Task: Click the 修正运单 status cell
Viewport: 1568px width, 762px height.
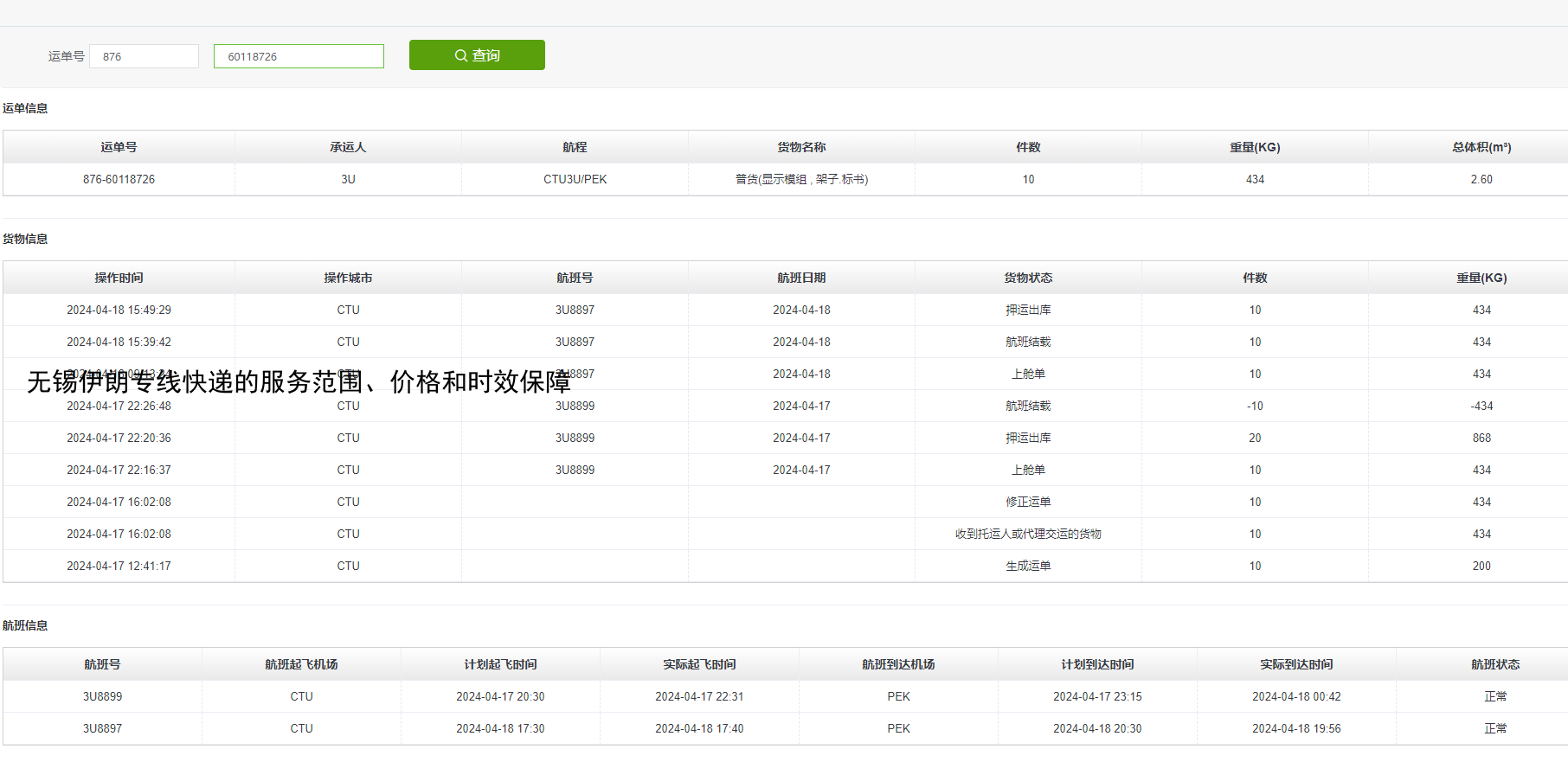Action: click(1028, 502)
